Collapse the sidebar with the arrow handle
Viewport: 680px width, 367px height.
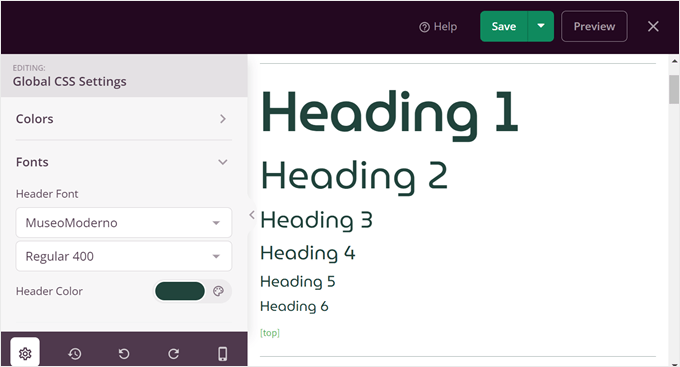(252, 215)
